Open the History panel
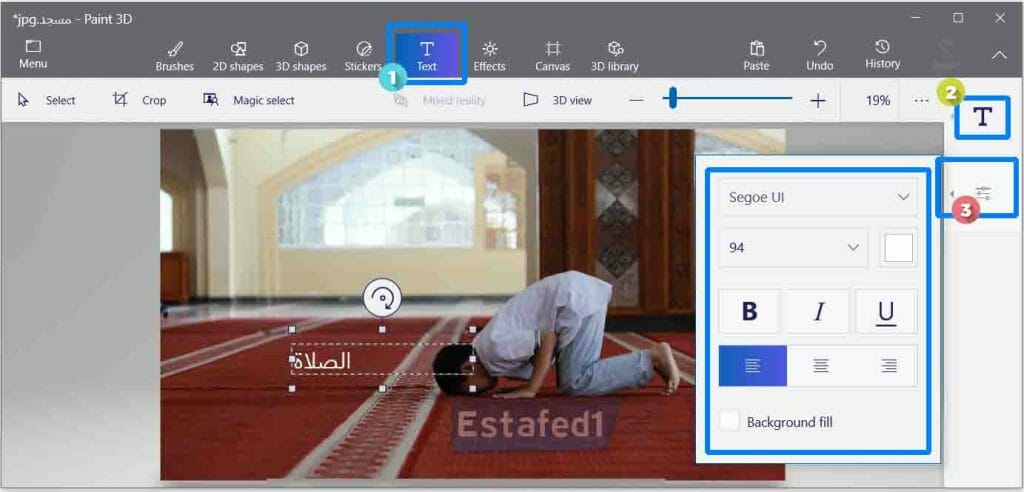1024x492 pixels. 882,54
